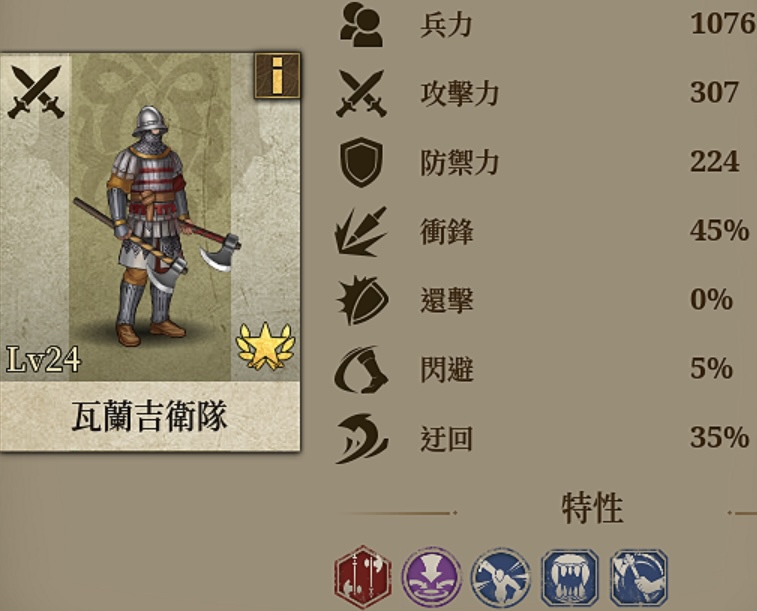Click the 特性 traits section header
Viewport: 757px width, 611px height.
[x=592, y=508]
